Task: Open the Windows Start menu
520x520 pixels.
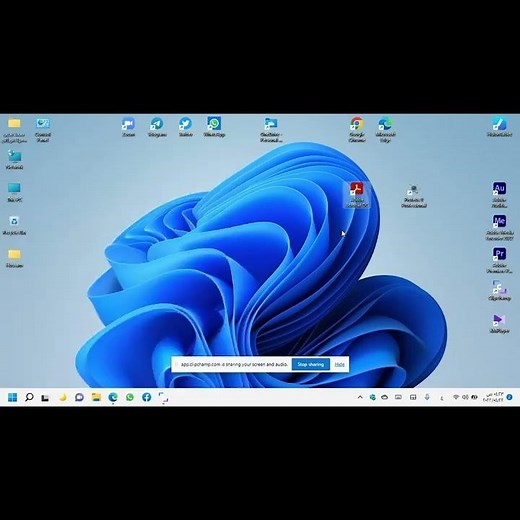Action: [x=12, y=397]
